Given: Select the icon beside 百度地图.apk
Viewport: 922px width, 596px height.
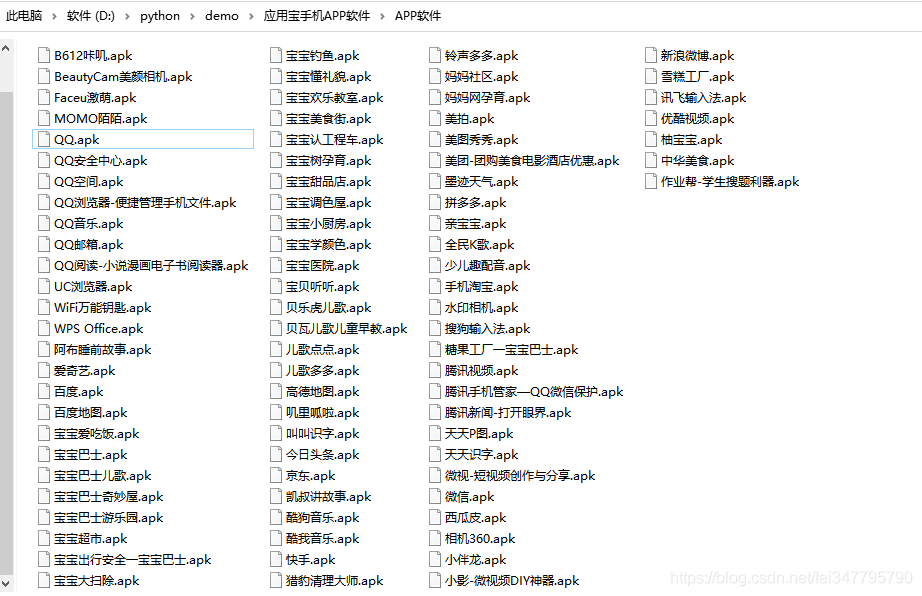Looking at the screenshot, I should [44, 413].
